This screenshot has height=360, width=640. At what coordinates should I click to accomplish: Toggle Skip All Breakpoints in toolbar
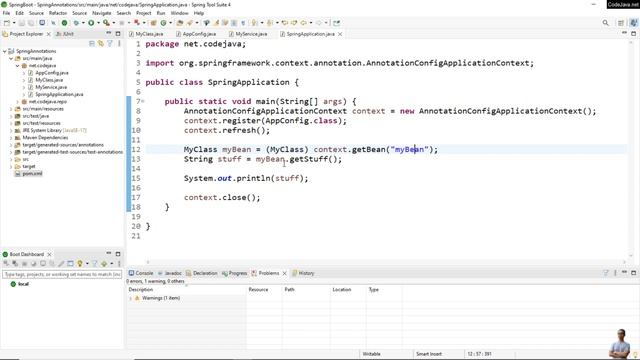tap(53, 23)
